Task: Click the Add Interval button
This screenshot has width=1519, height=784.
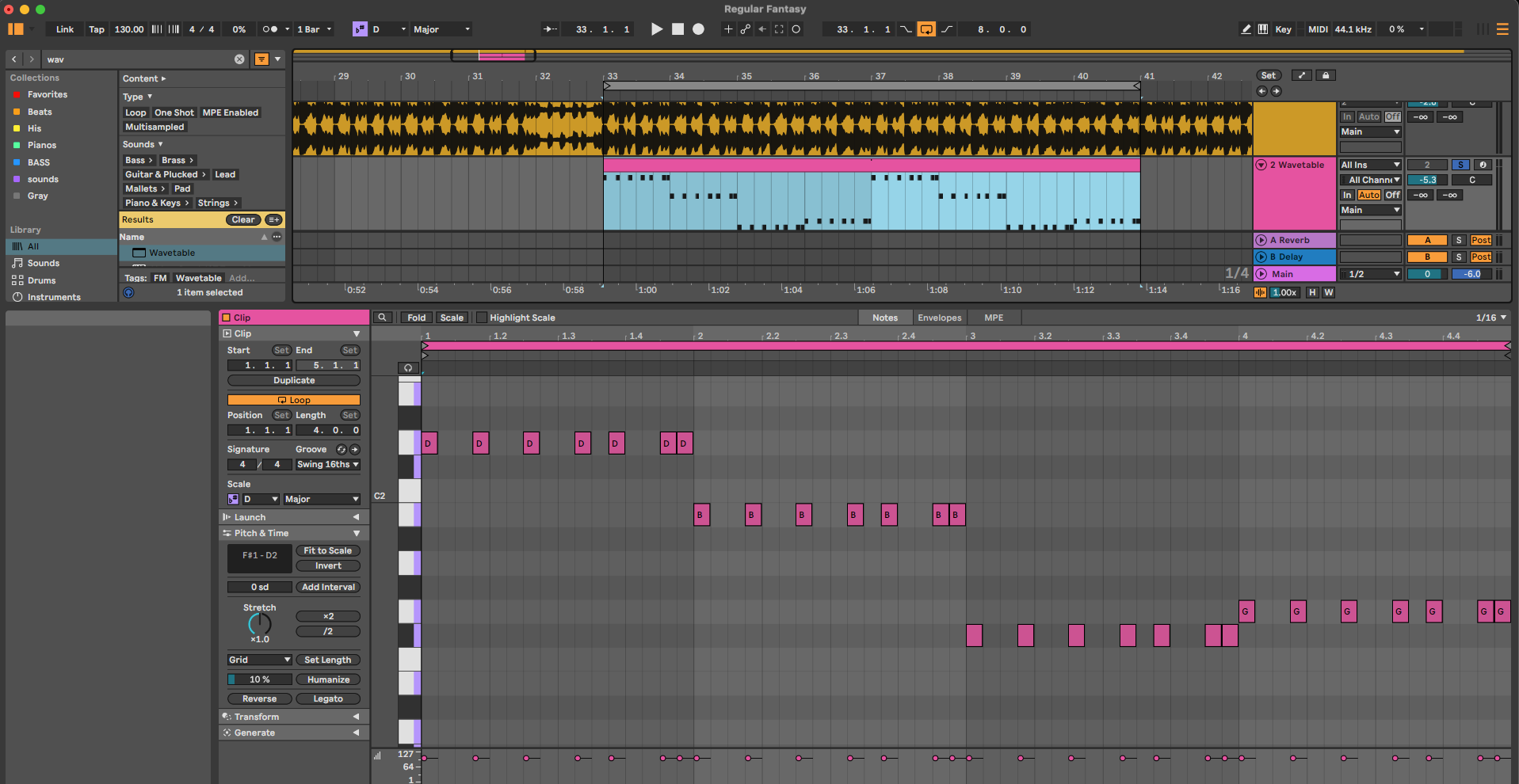Action: click(328, 587)
